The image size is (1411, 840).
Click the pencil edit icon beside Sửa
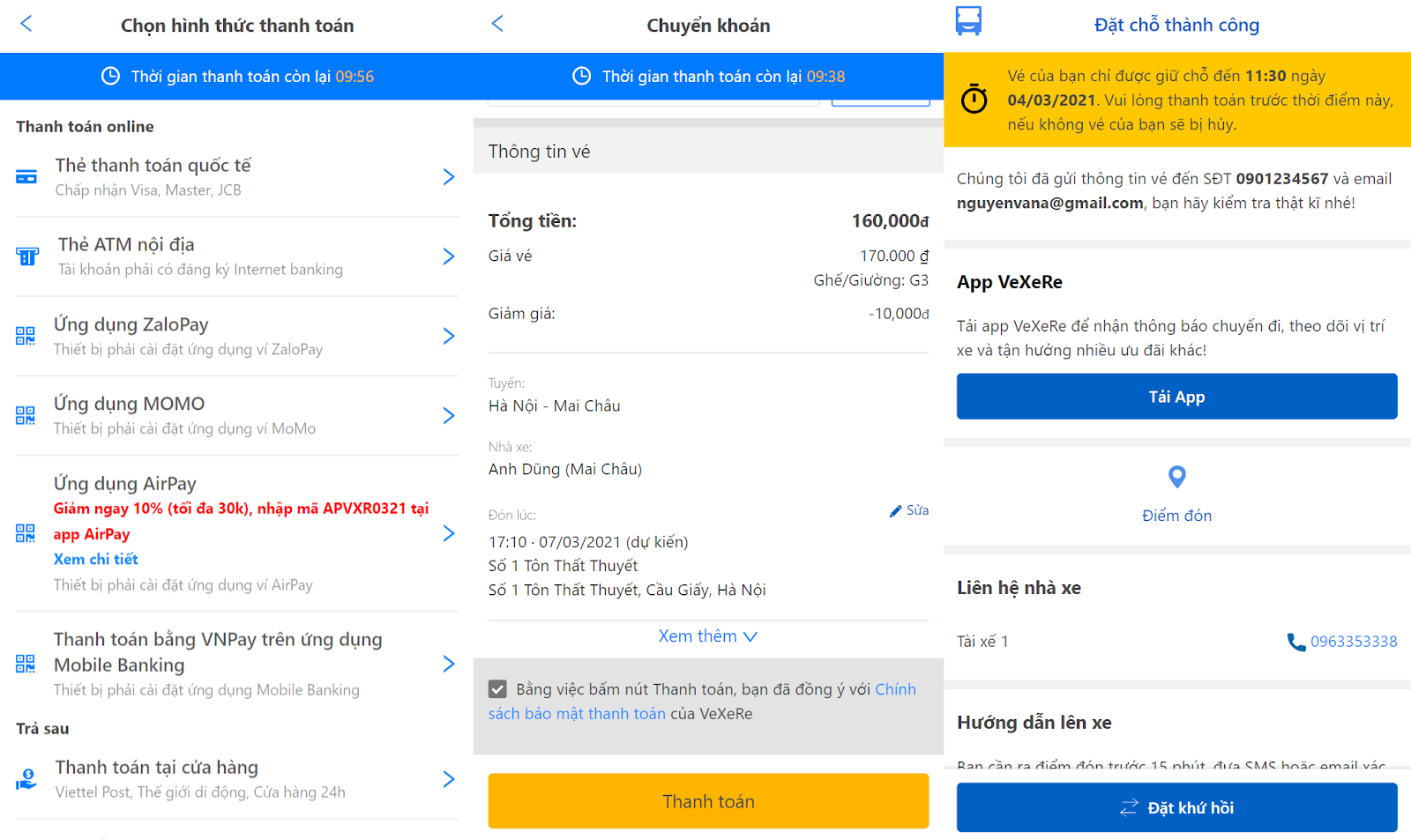click(895, 511)
